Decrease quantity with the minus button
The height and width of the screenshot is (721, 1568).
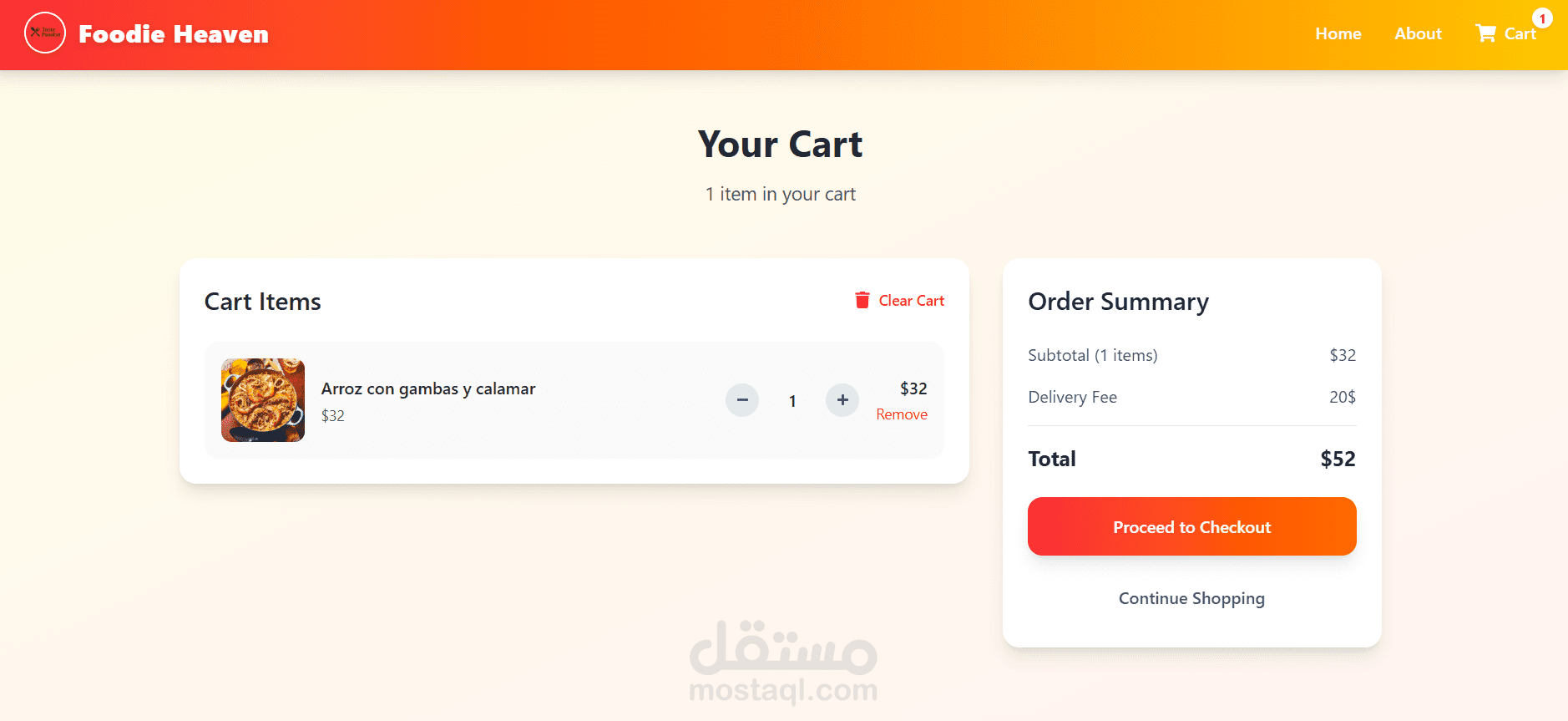coord(741,400)
